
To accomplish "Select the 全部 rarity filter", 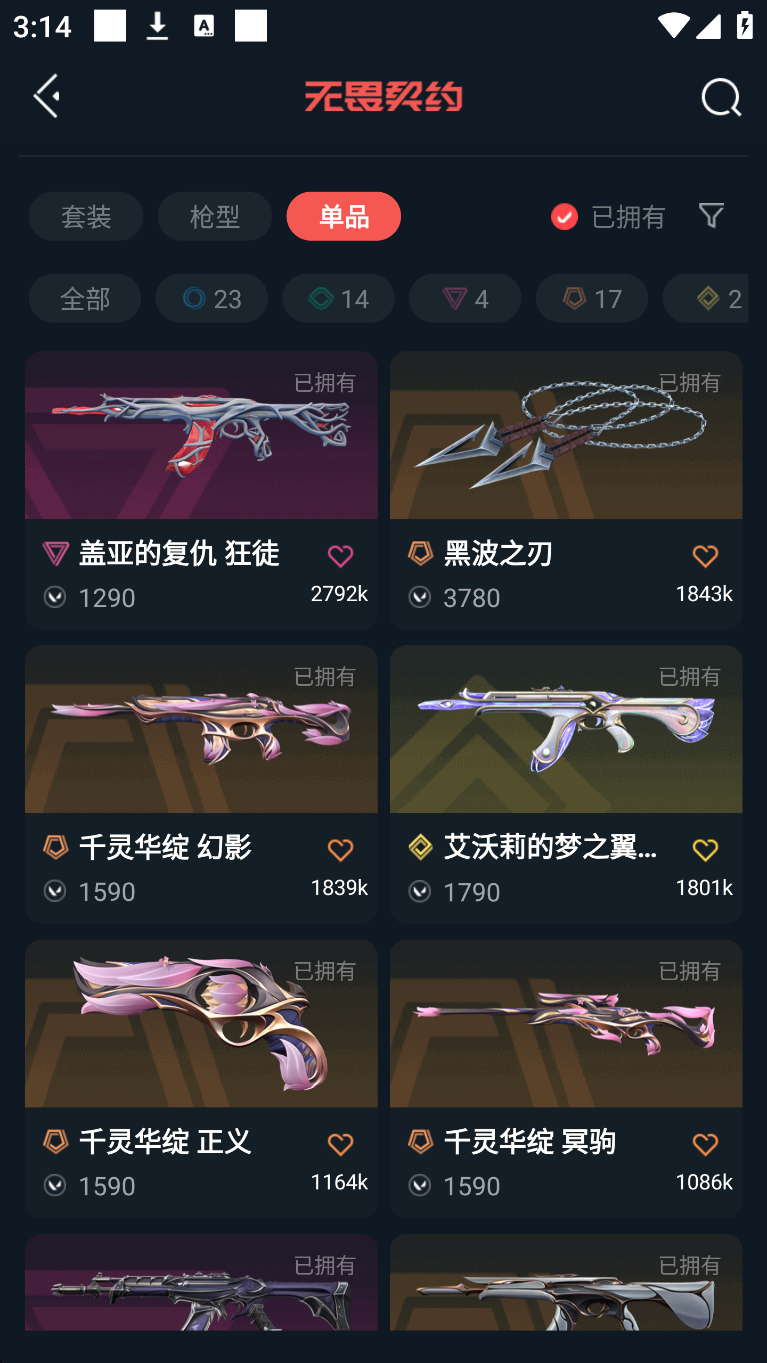I will click(85, 298).
